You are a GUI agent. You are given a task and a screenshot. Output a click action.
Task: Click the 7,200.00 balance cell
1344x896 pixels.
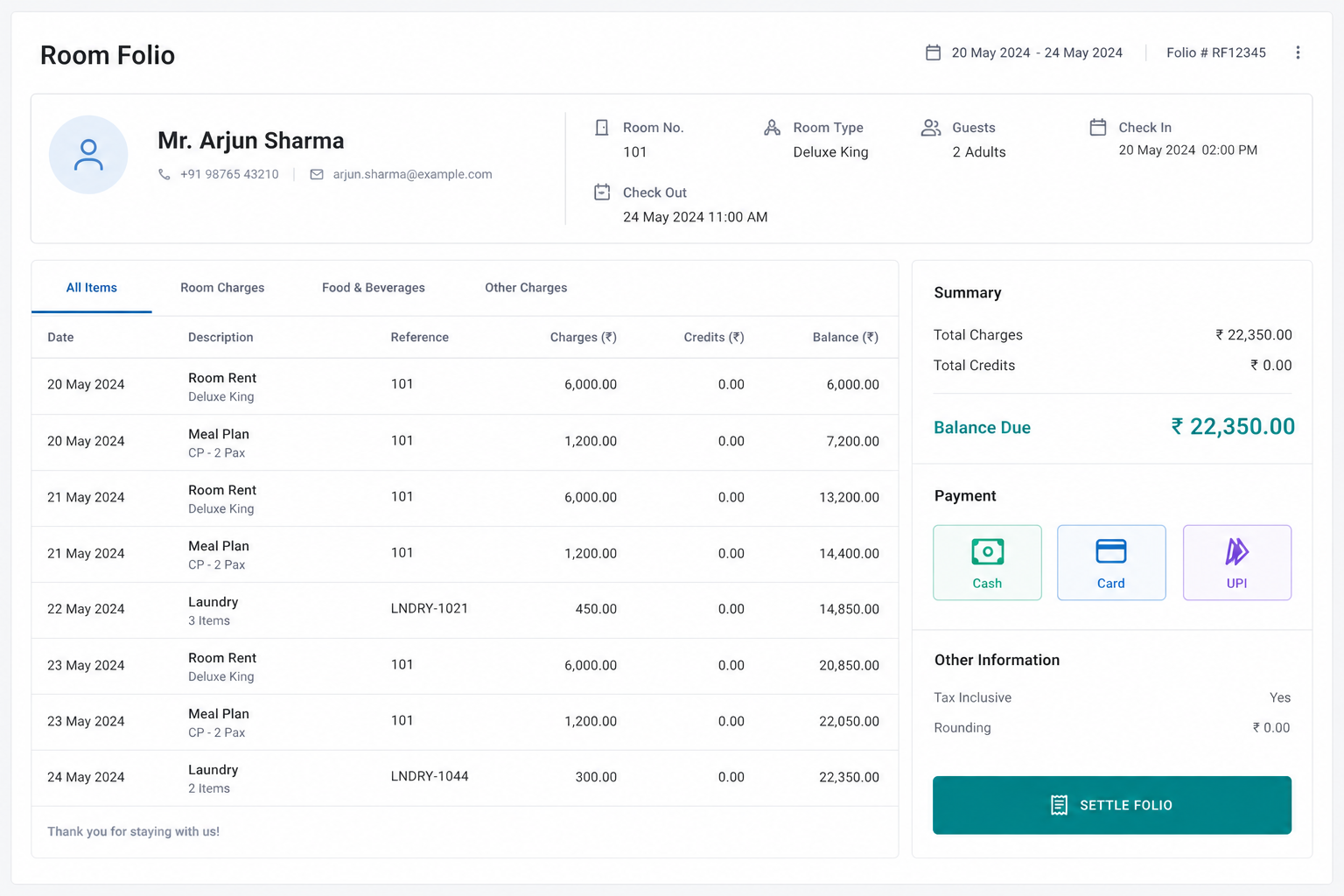click(853, 441)
